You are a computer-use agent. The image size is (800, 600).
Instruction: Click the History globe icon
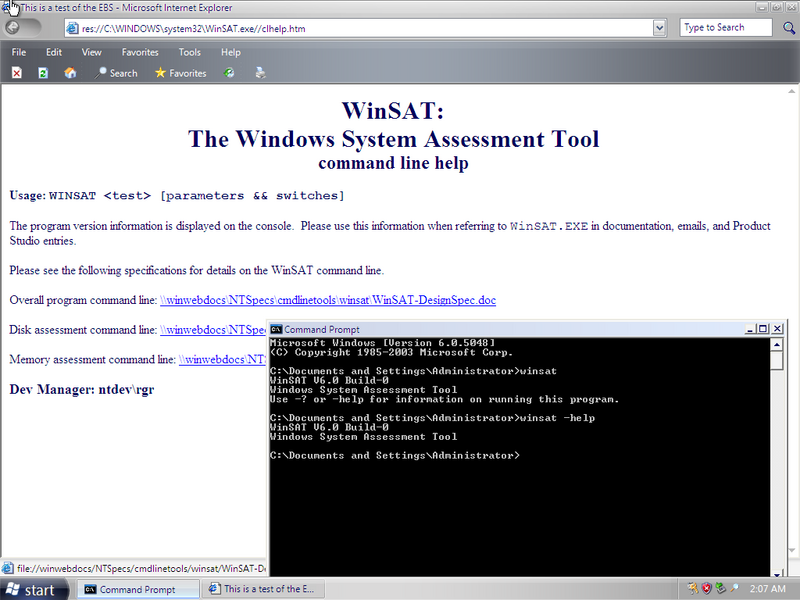[229, 73]
